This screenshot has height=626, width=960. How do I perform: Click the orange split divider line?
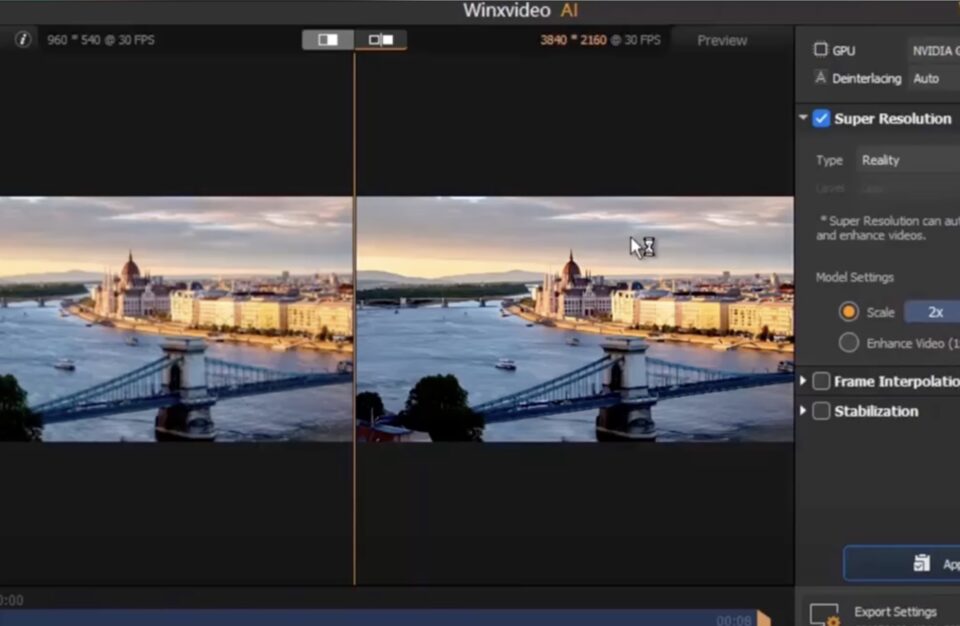pyautogui.click(x=354, y=319)
